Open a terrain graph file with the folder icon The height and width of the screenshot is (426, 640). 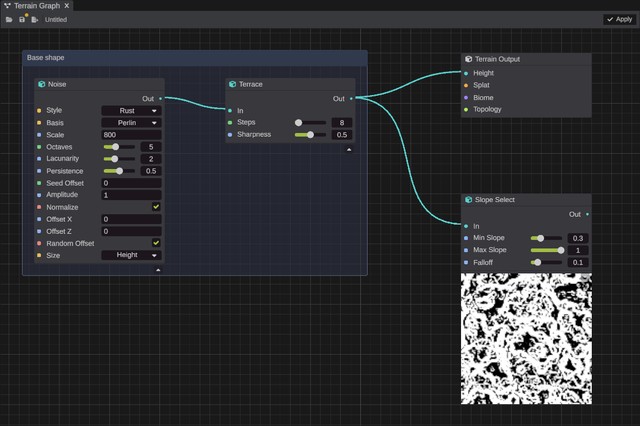pyautogui.click(x=9, y=20)
